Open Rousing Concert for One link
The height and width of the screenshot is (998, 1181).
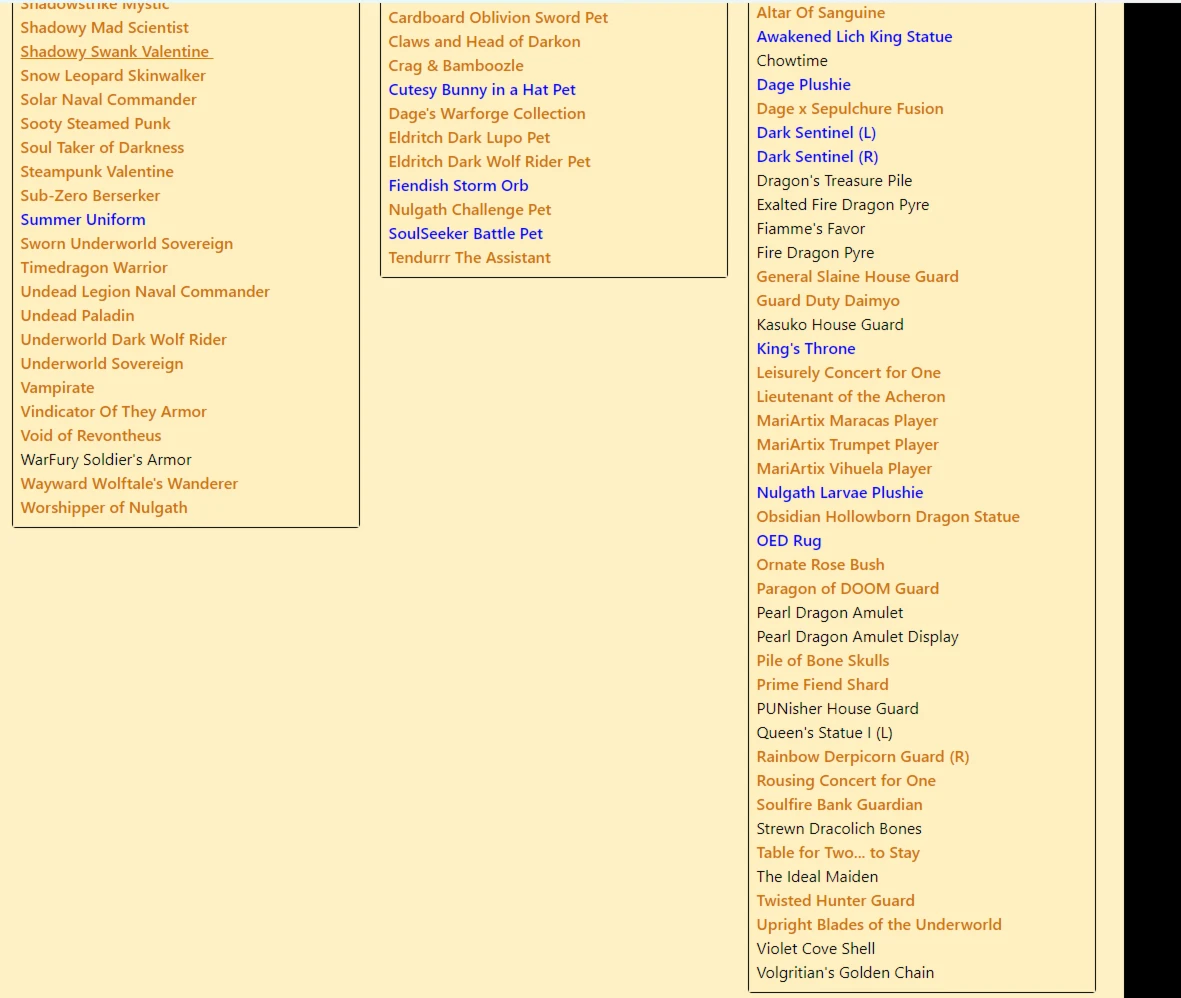846,782
